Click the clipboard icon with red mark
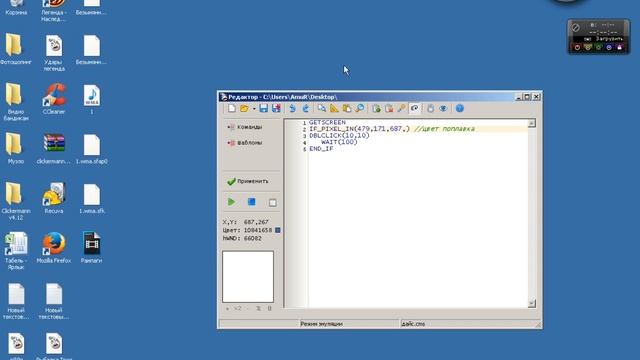The image size is (640, 360). pyautogui.click(x=389, y=109)
